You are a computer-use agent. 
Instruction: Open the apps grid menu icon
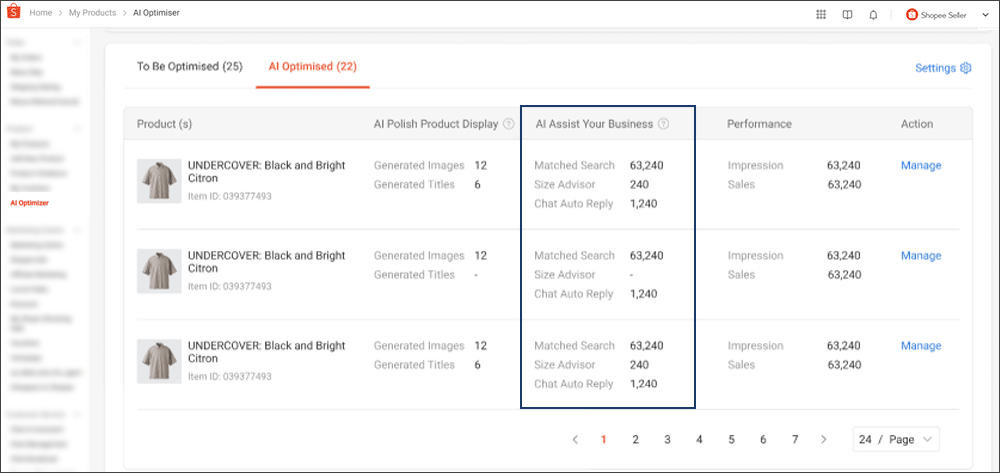point(821,14)
